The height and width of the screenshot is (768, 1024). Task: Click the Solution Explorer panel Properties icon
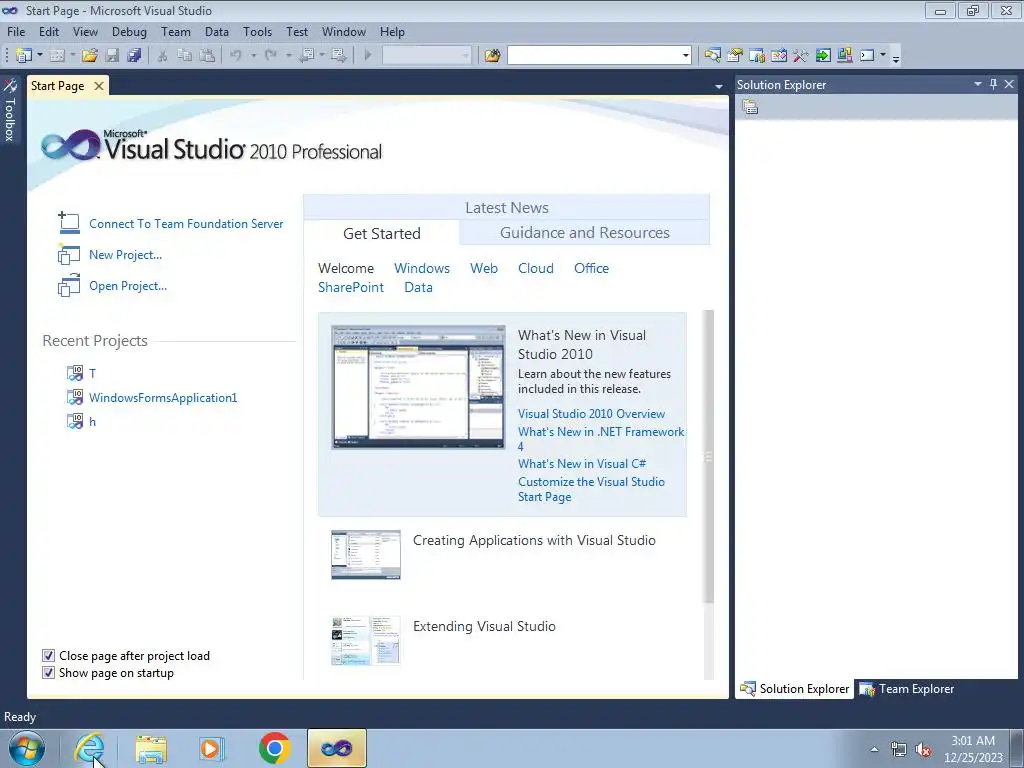pos(750,107)
